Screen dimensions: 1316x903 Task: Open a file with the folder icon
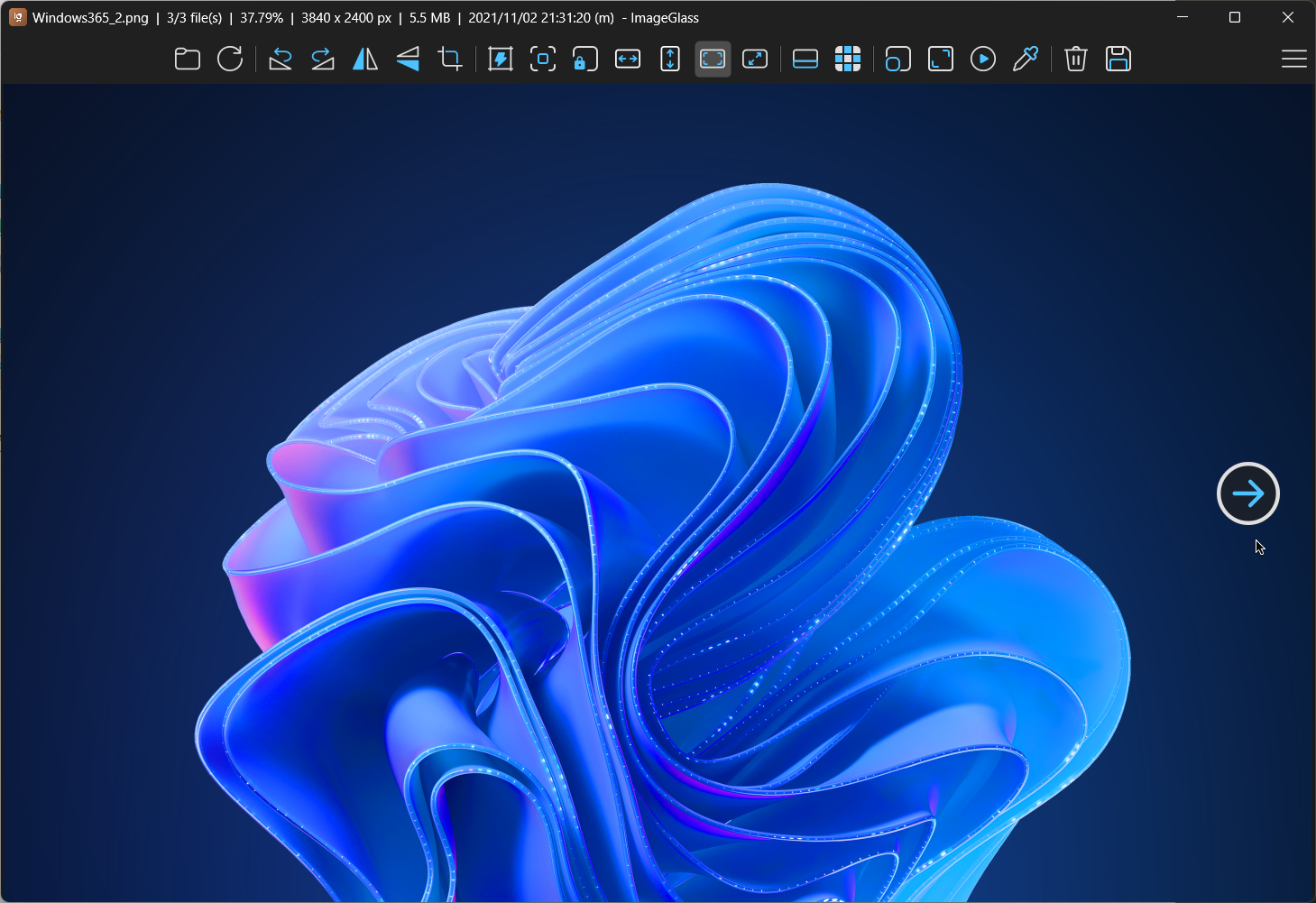tap(187, 60)
